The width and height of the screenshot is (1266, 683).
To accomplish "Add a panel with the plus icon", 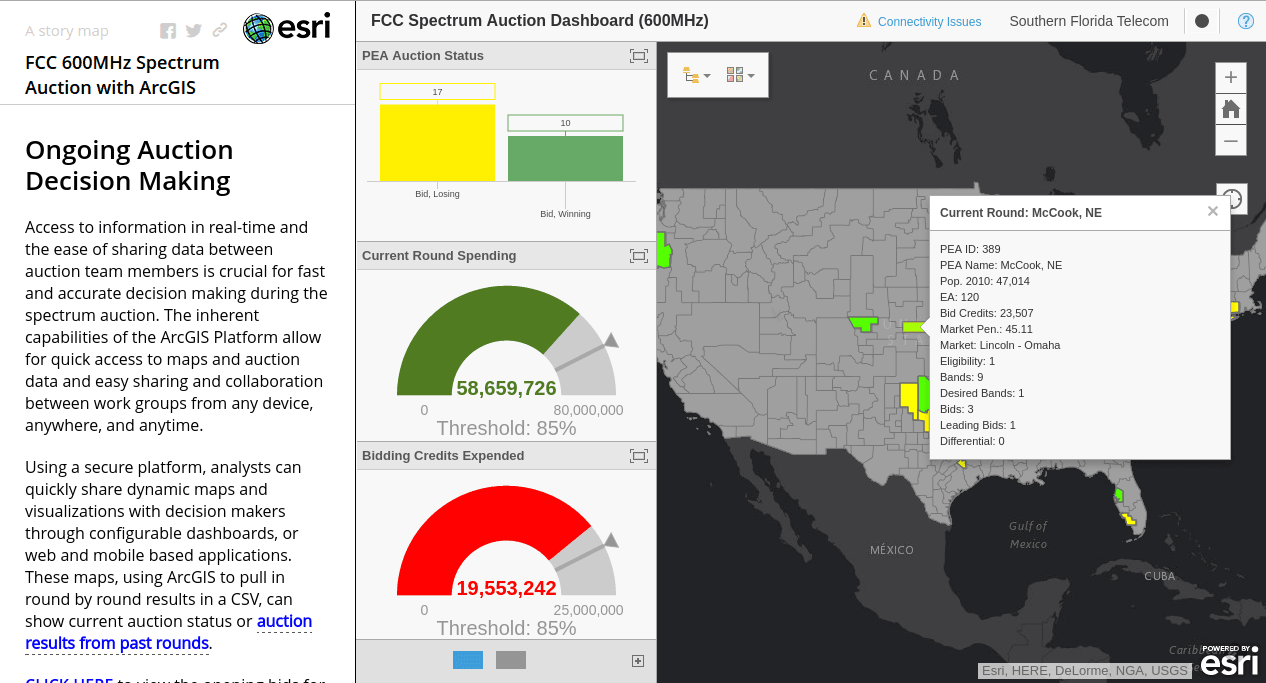I will click(x=638, y=660).
